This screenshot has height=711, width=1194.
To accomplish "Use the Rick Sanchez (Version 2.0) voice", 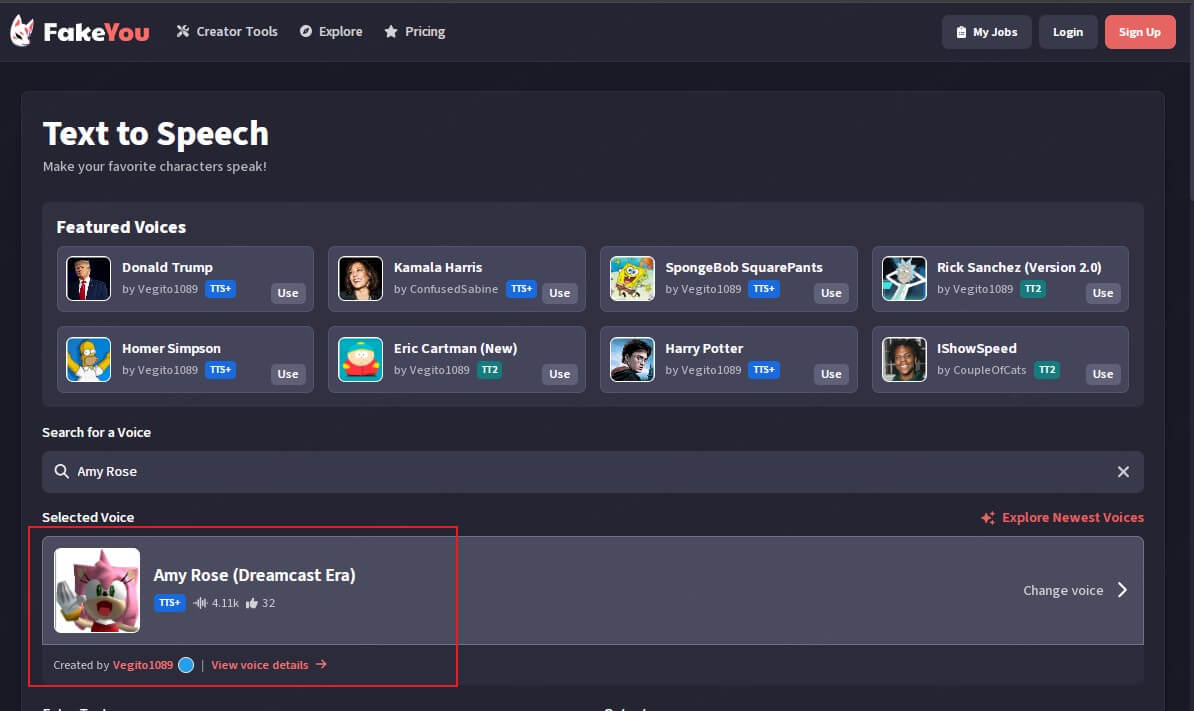I will point(1103,293).
